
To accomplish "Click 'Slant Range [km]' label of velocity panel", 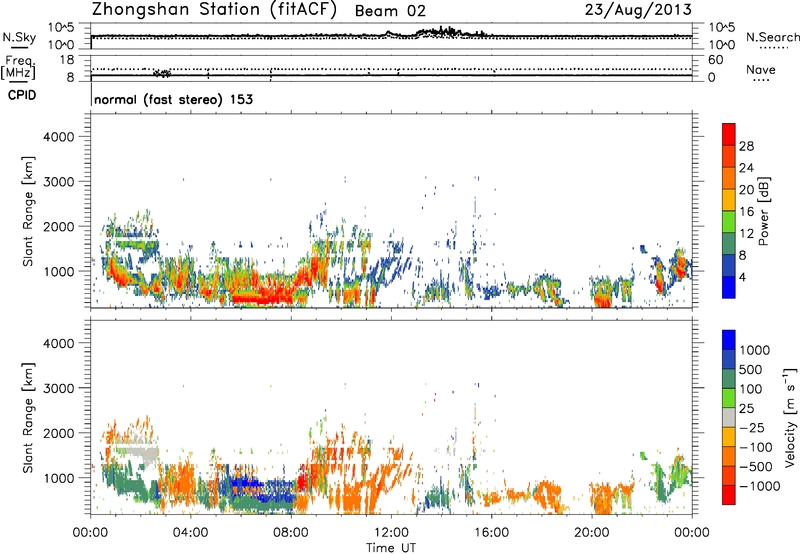I will click(x=28, y=418).
